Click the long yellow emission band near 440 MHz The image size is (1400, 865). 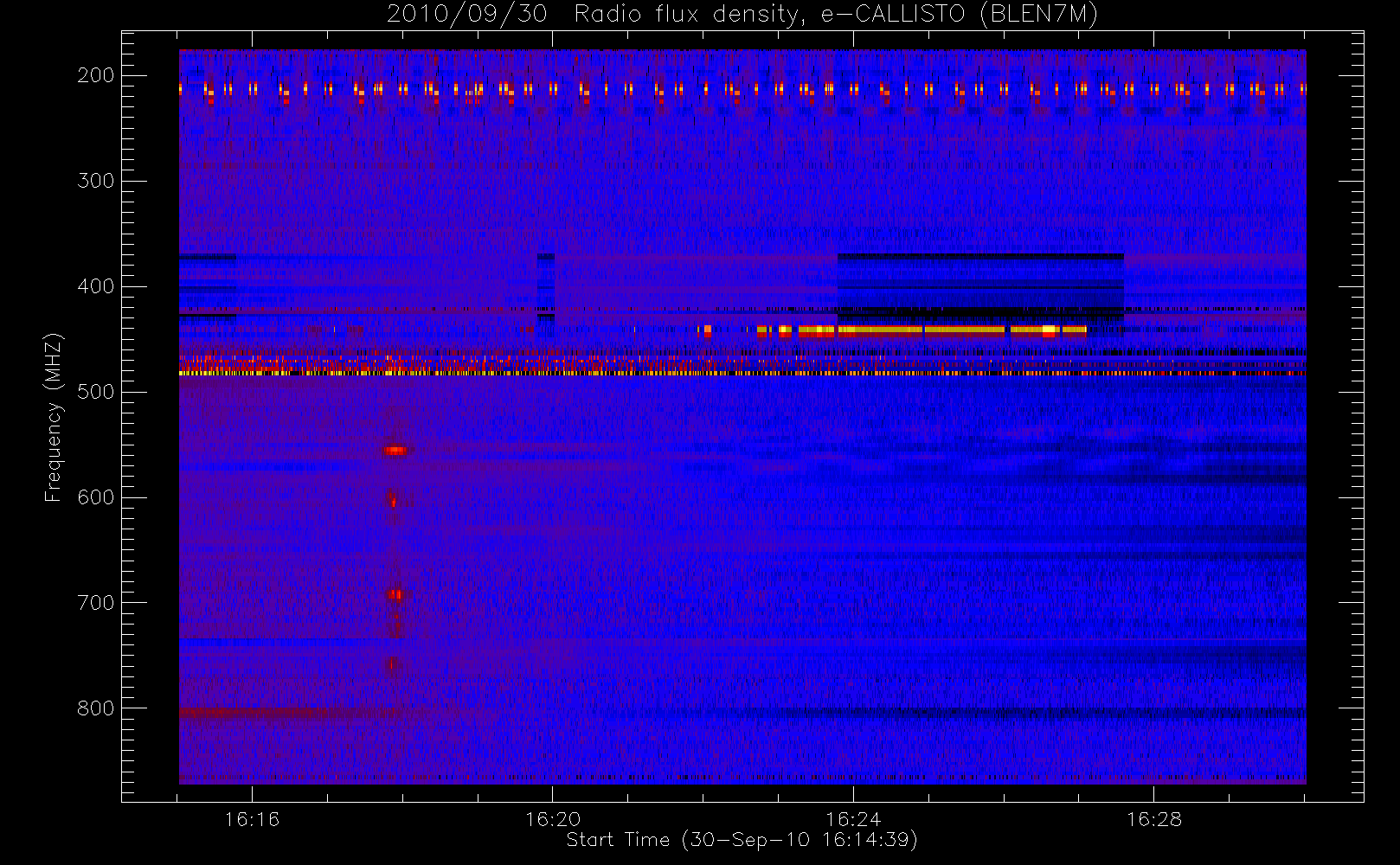(922, 330)
